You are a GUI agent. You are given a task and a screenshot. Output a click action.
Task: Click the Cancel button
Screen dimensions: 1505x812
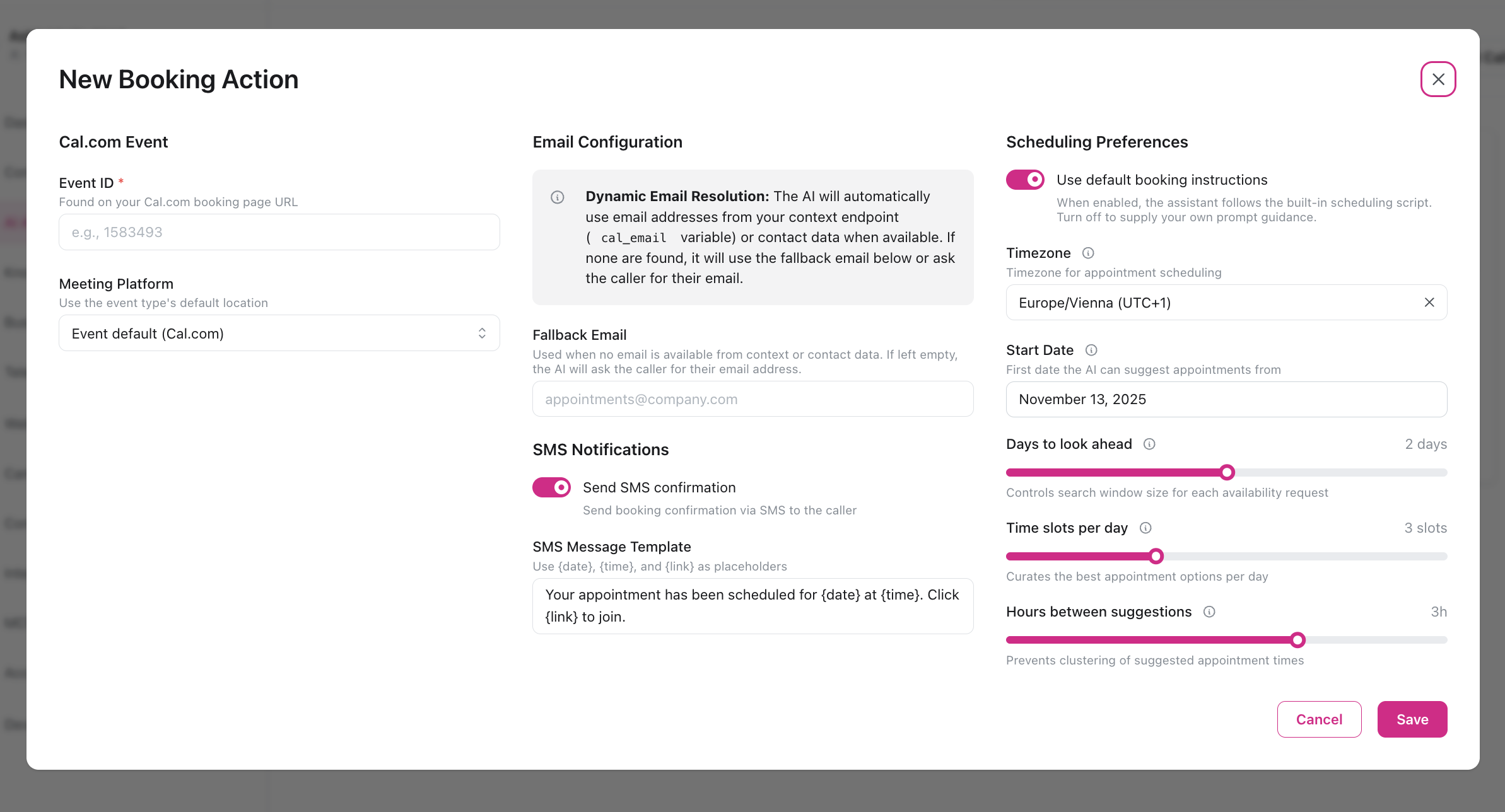point(1319,719)
